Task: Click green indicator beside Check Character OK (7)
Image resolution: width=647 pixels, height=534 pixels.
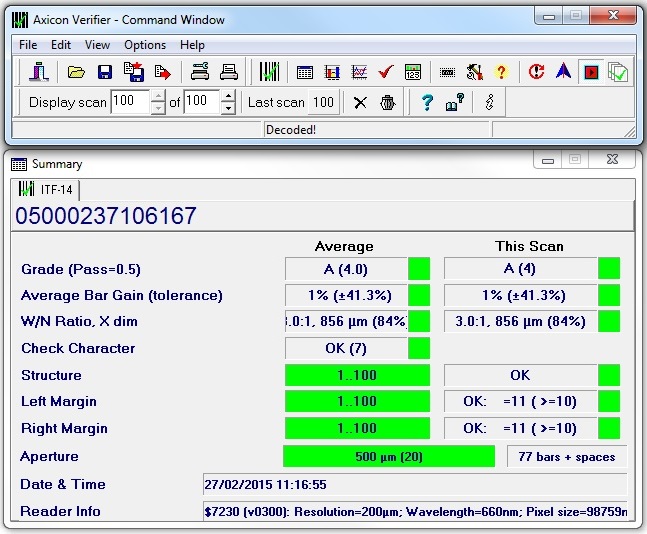Action: click(419, 348)
